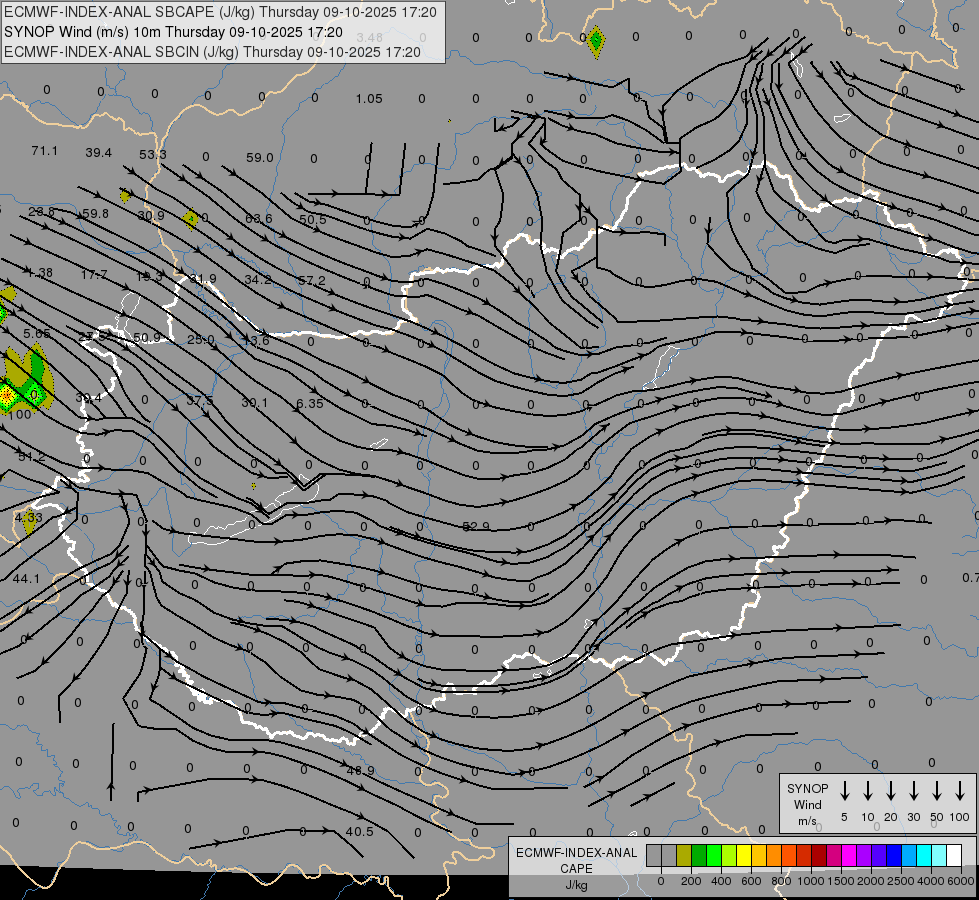Click the 6.35 value on the map
Image resolution: width=979 pixels, height=900 pixels.
pyautogui.click(x=310, y=403)
